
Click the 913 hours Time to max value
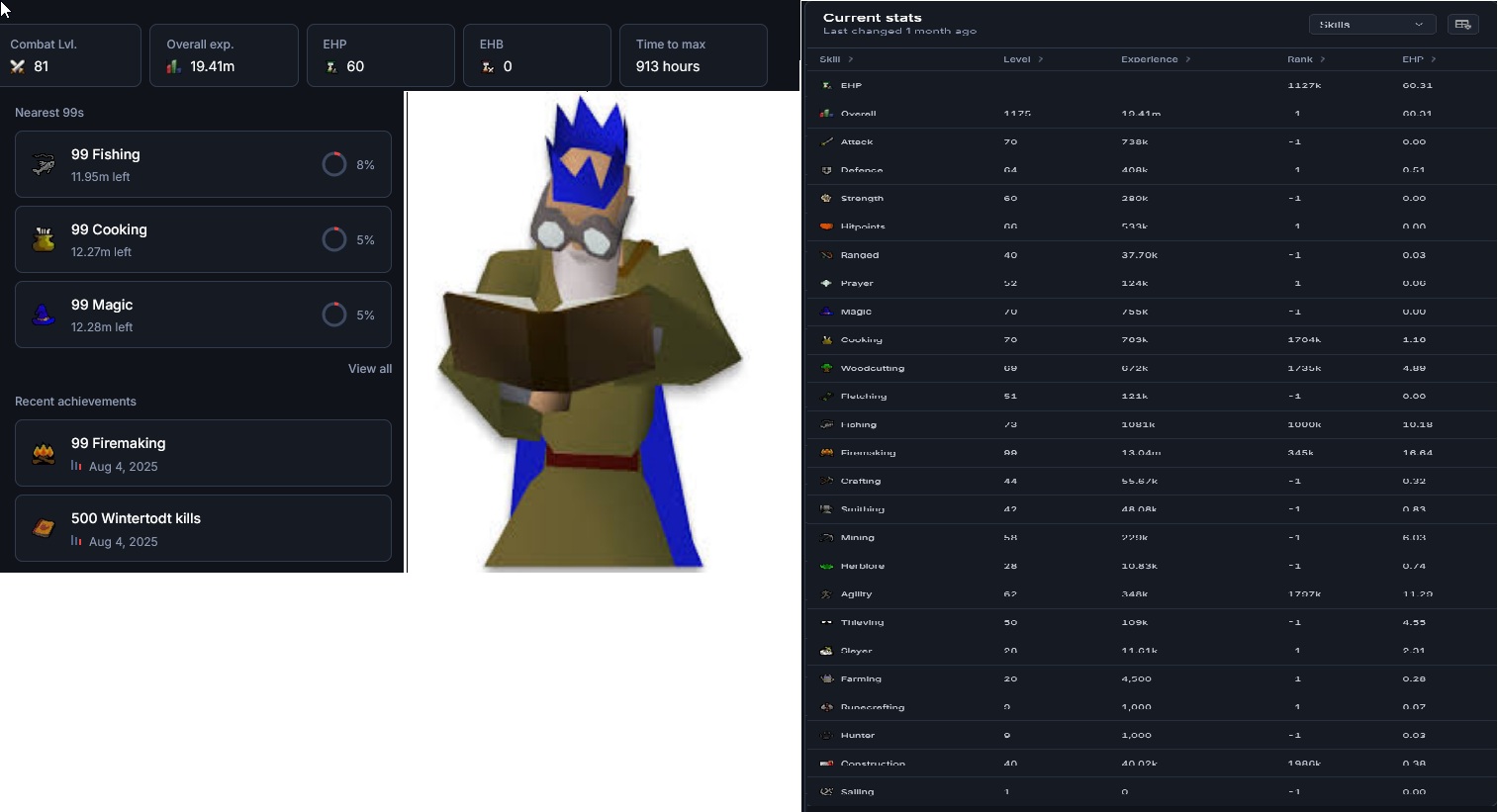point(668,66)
